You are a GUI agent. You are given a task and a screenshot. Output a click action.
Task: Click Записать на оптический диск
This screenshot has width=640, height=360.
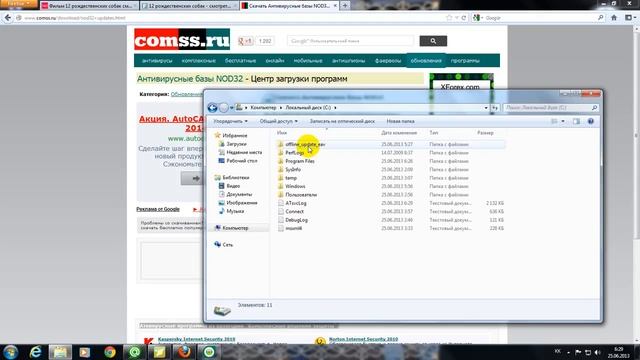[x=342, y=121]
